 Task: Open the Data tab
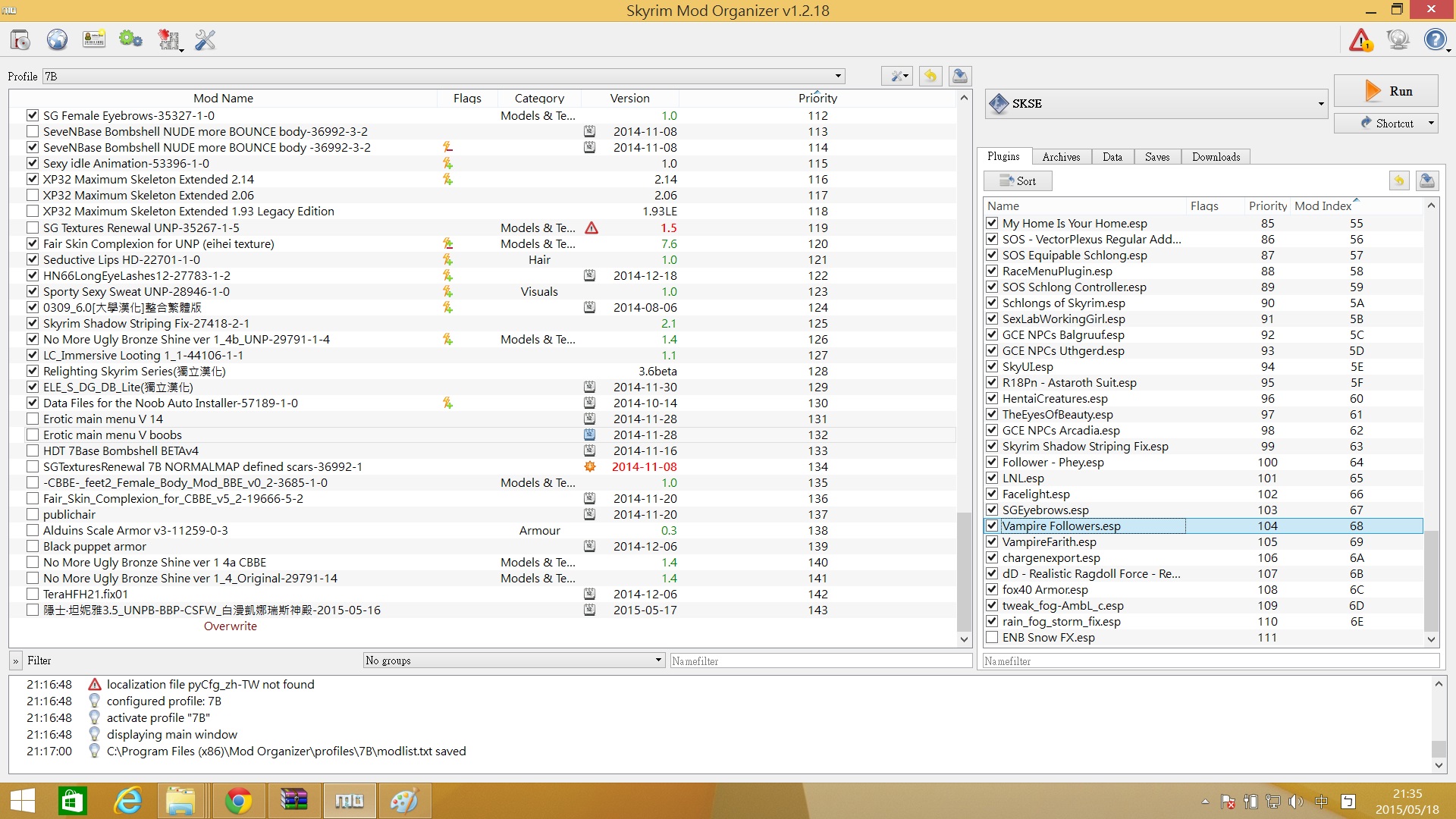(x=1112, y=157)
